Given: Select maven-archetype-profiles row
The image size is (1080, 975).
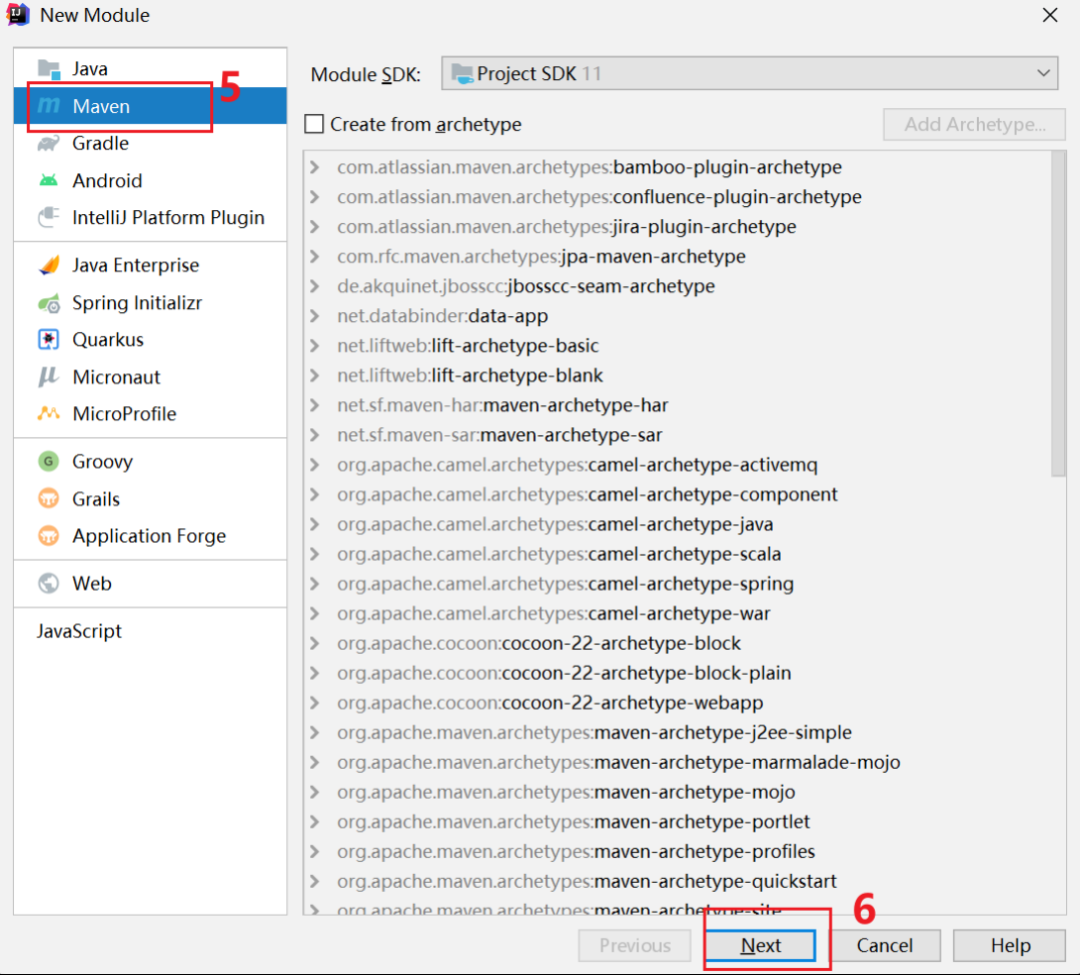Looking at the screenshot, I should coord(677,851).
